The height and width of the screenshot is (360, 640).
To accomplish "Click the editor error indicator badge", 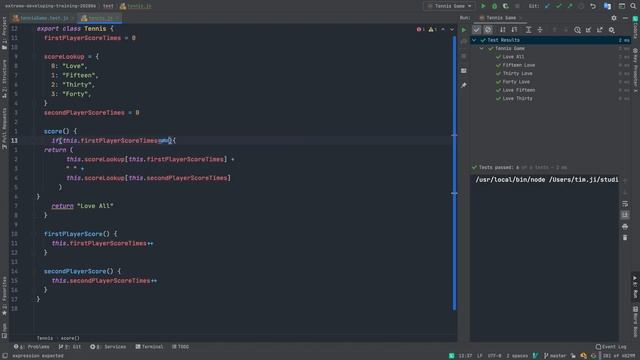I will point(420,29).
